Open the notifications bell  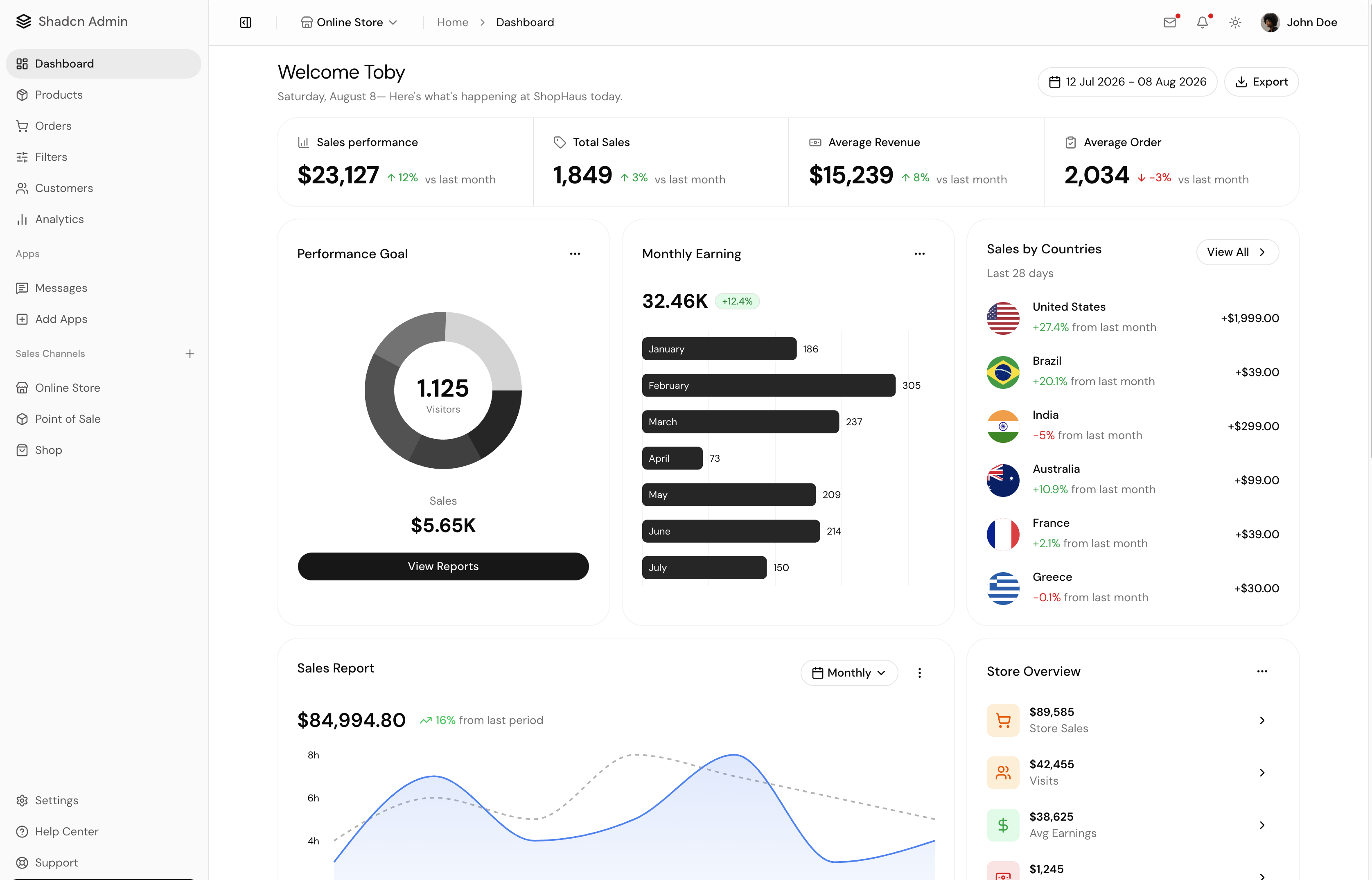1202,22
